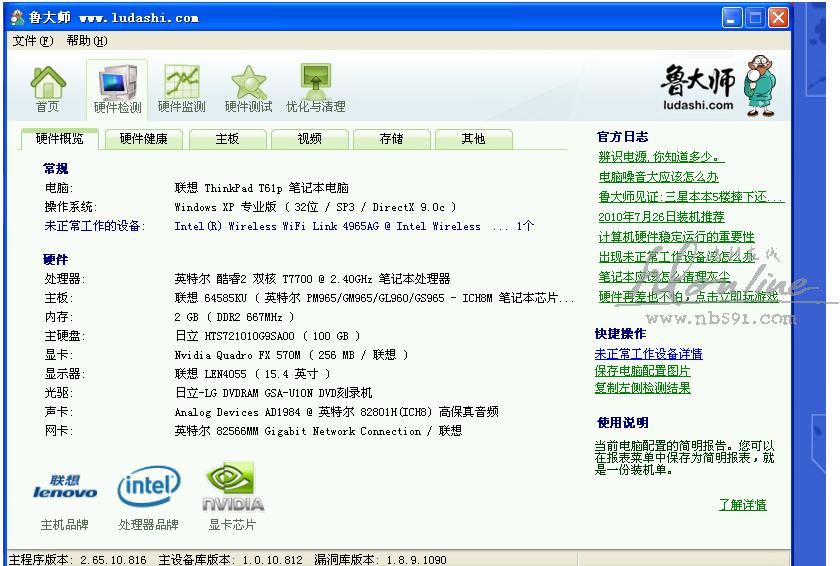Open the 硬件监测 hardware monitoring icon
This screenshot has height=566, width=840.
pyautogui.click(x=182, y=89)
